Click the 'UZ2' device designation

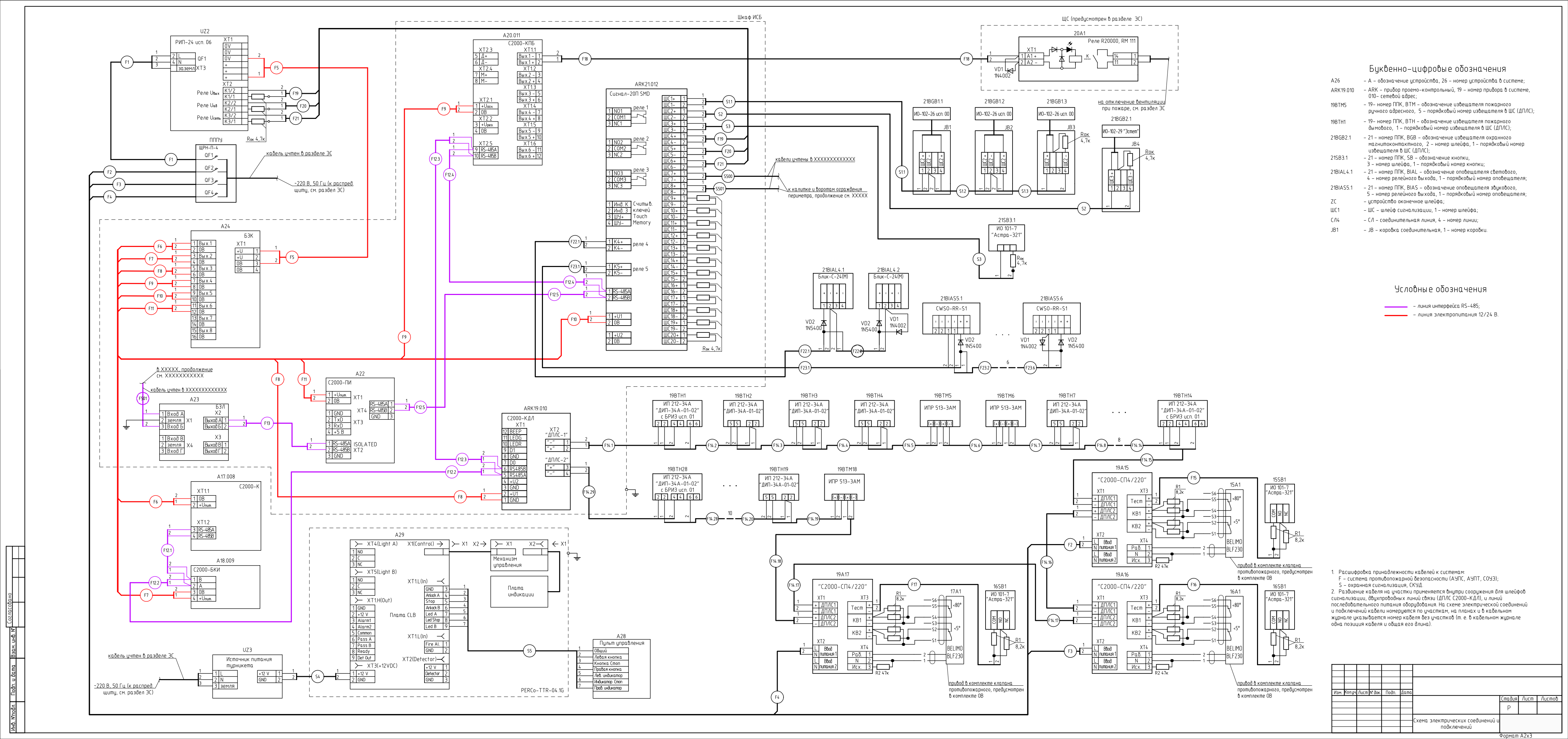[205, 32]
